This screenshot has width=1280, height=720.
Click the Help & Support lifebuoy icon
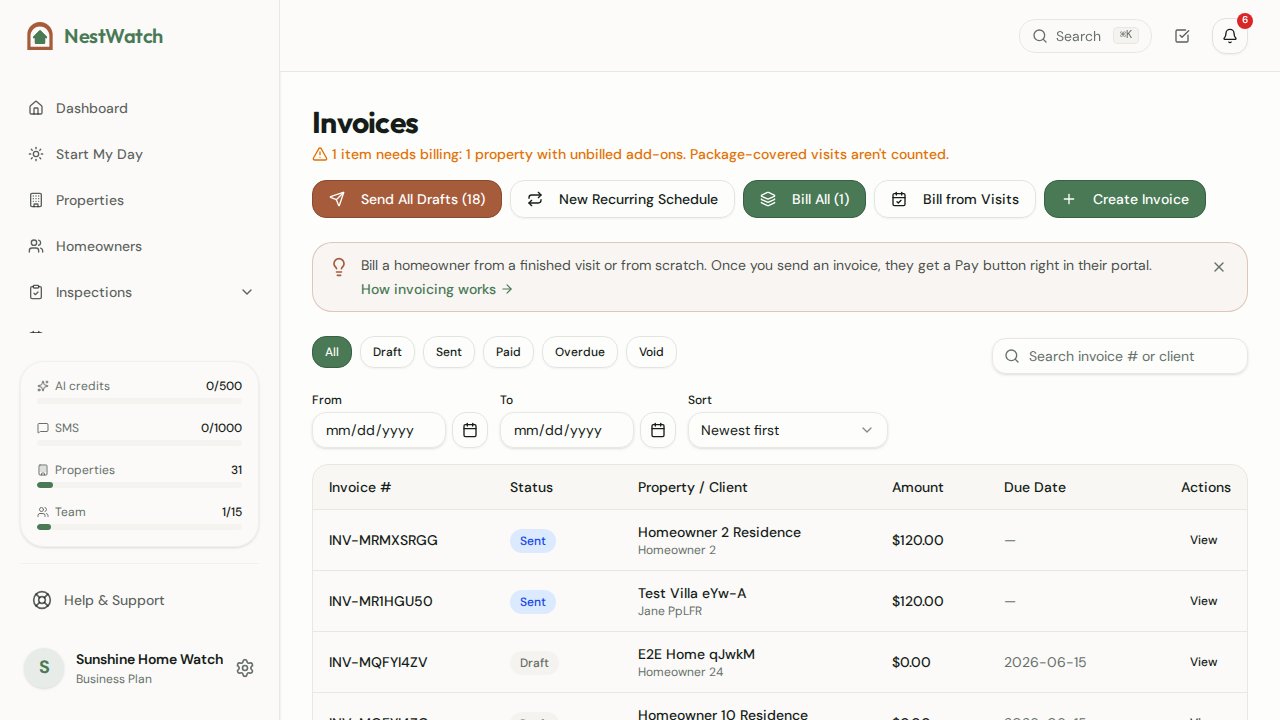pyautogui.click(x=42, y=600)
